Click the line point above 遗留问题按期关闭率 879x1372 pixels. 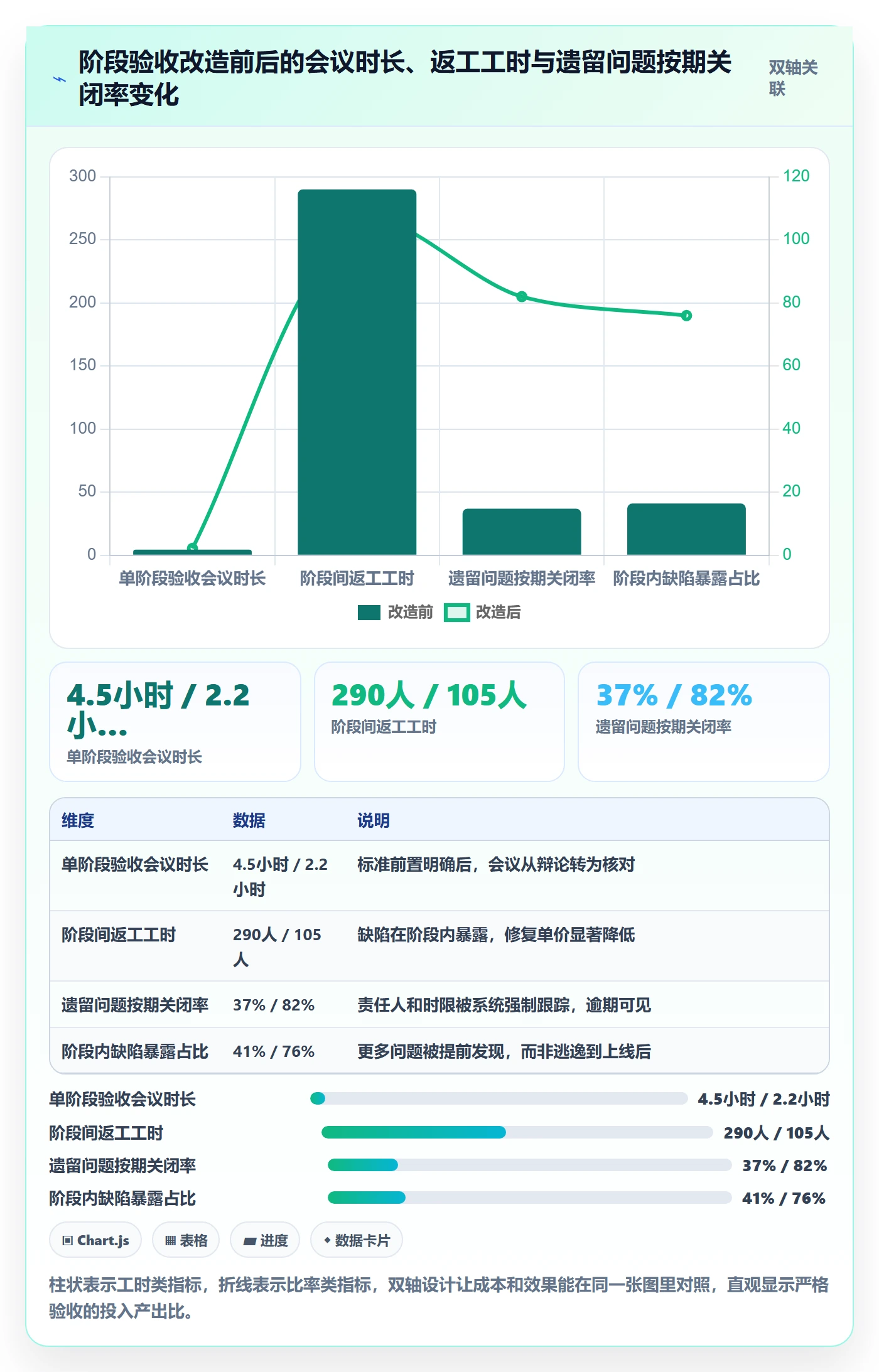click(x=522, y=296)
